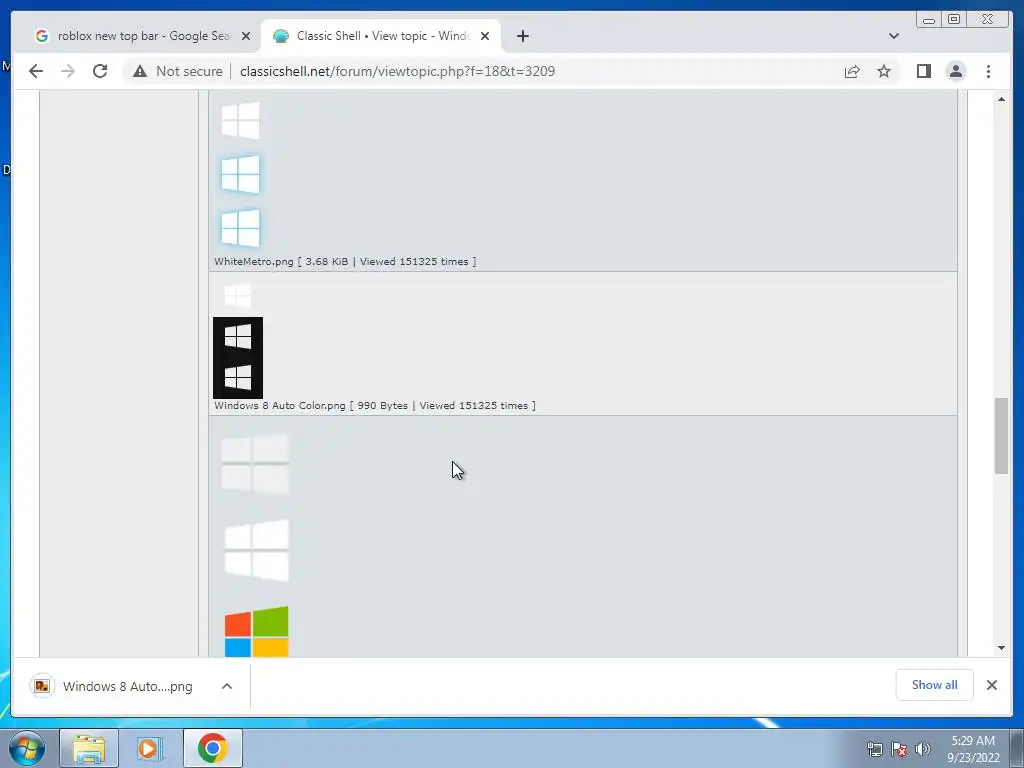This screenshot has width=1024, height=768.
Task: Open the network tray icon
Action: (874, 749)
